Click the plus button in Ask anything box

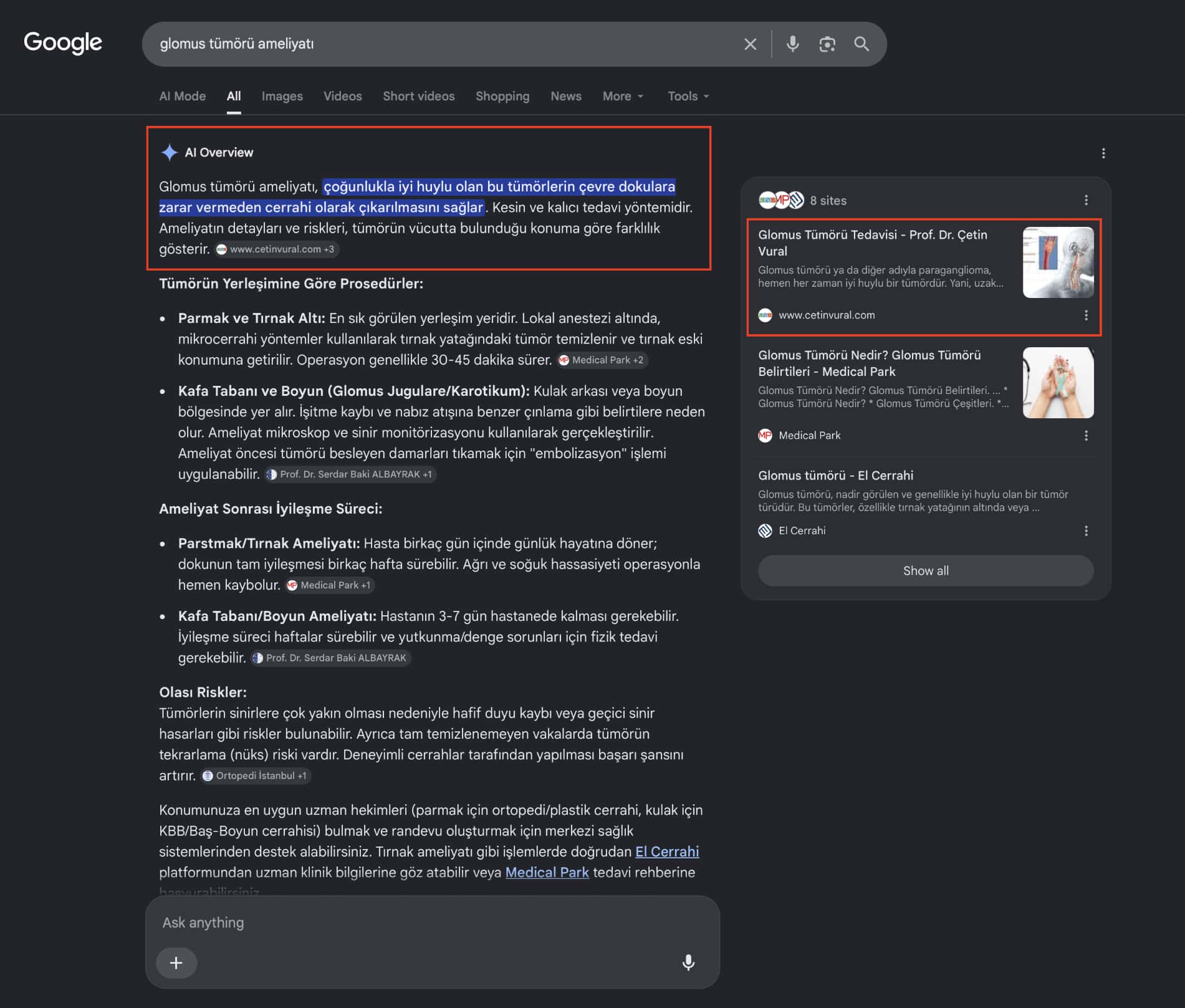(176, 962)
